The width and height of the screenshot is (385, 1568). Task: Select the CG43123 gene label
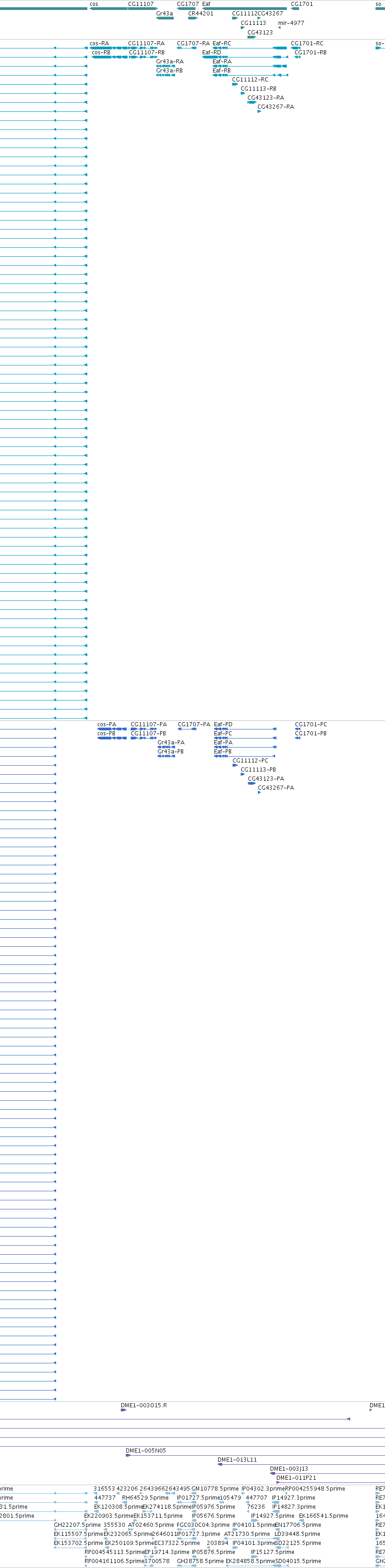coord(260,33)
